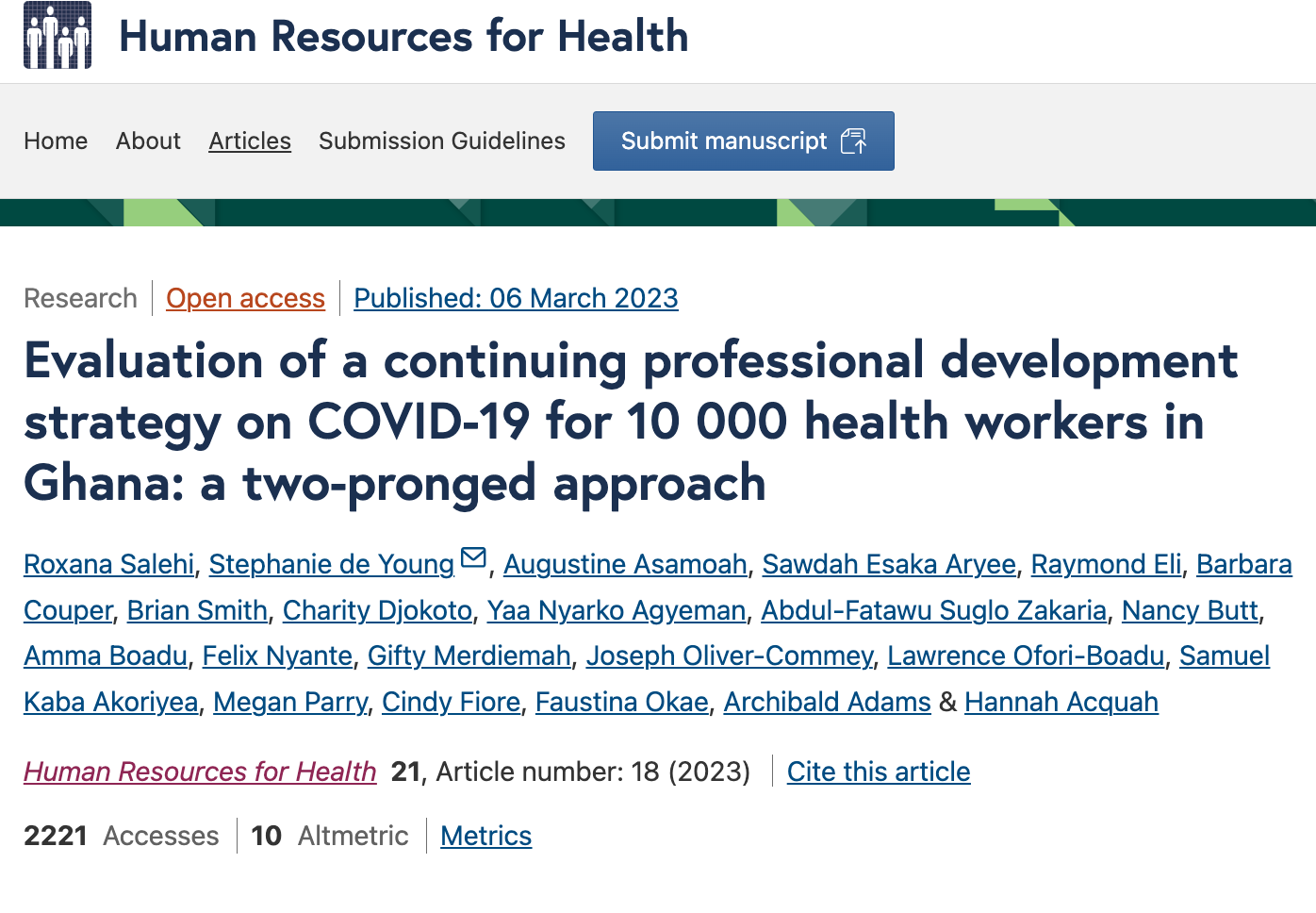Select author Sawdah Esaka Aryee
1316x913 pixels.
(x=889, y=564)
